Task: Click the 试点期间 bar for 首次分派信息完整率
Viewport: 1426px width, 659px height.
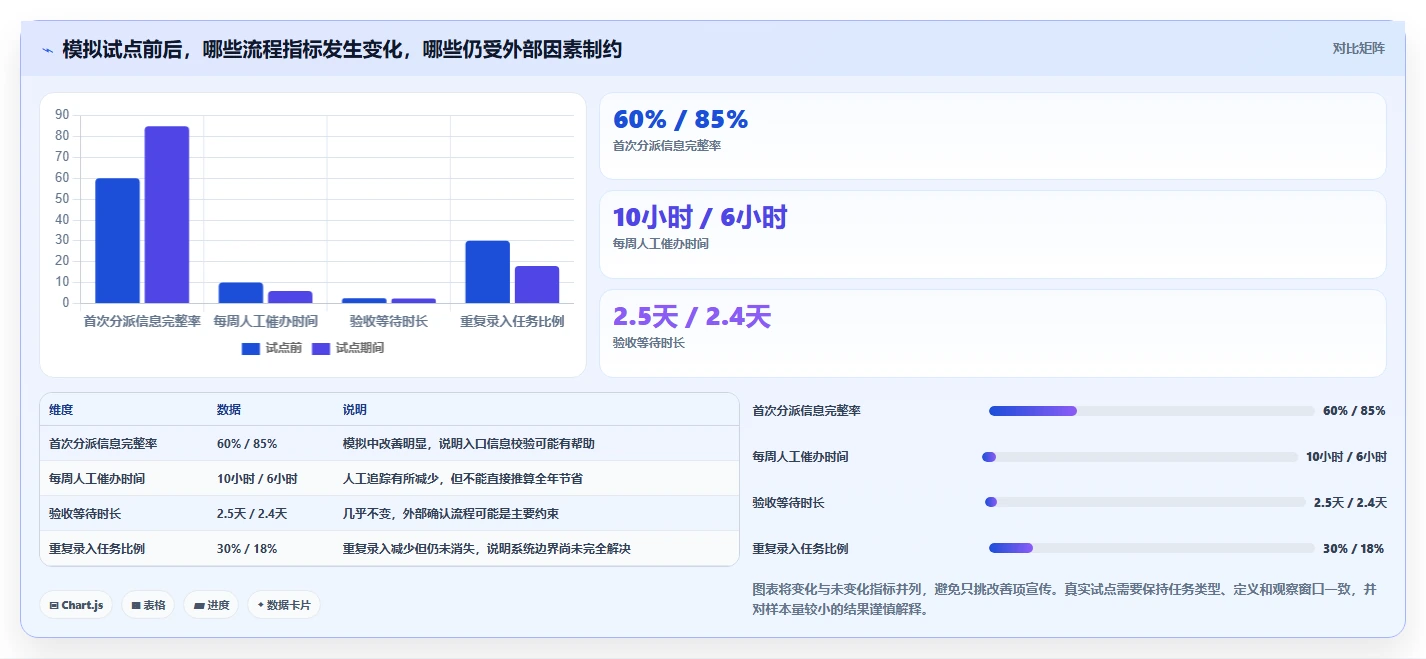Action: click(166, 214)
